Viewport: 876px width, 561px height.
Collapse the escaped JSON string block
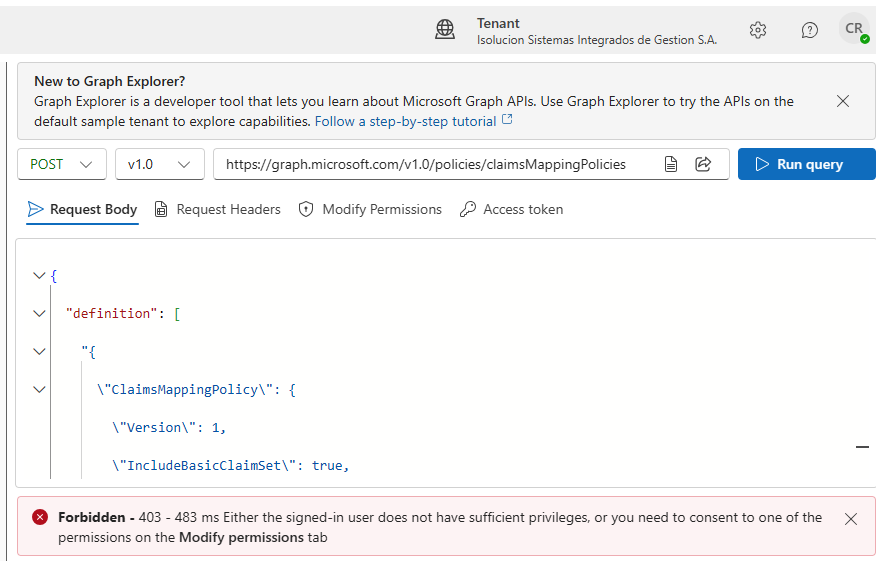[x=39, y=351]
